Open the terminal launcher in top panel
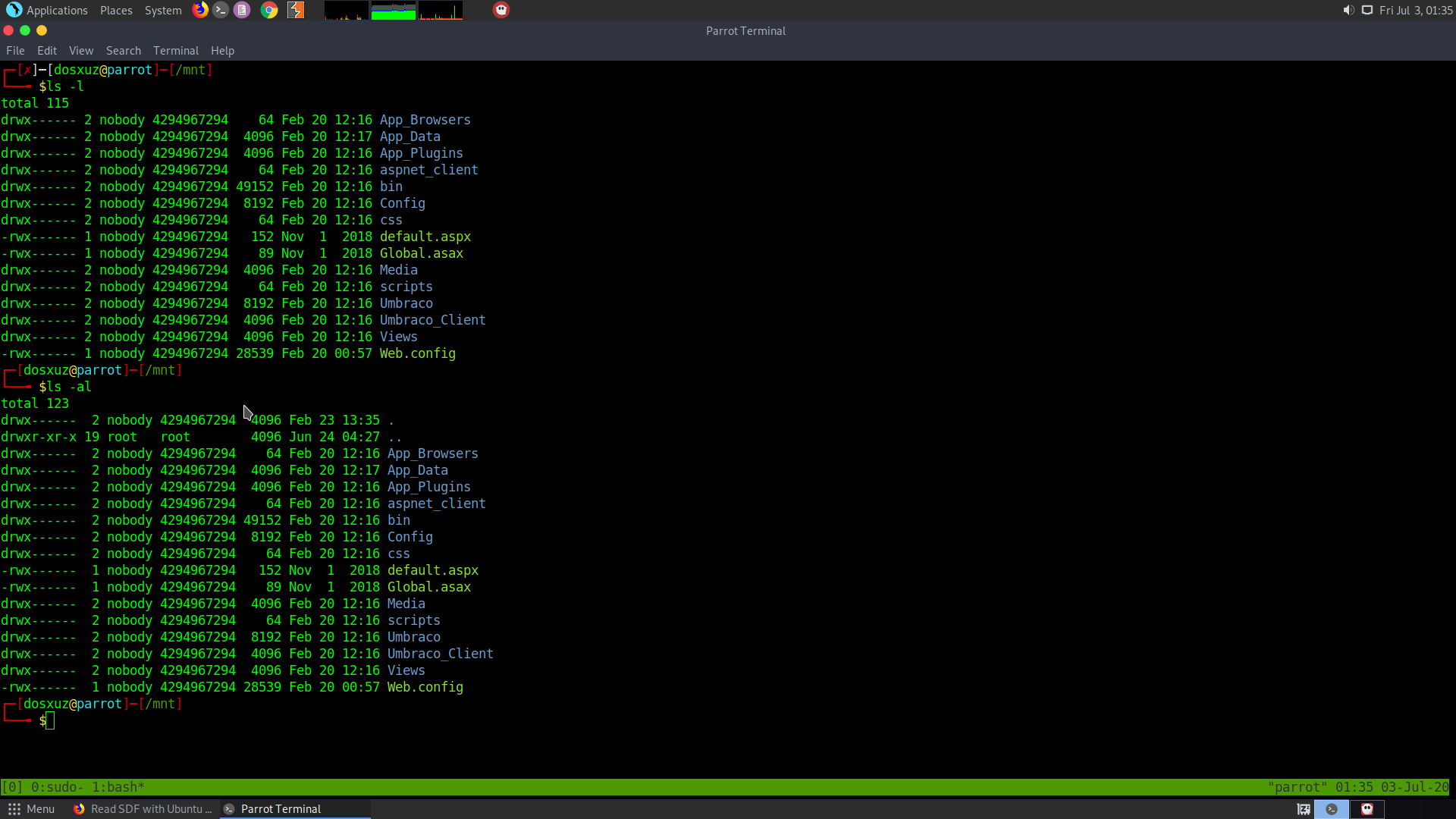Screen dimensions: 1456x819 click(x=221, y=10)
